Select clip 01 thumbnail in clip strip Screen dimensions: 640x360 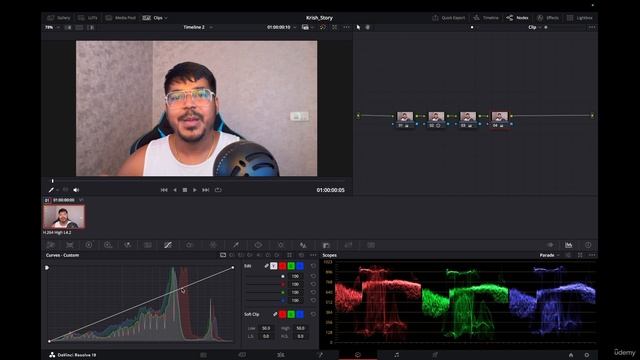click(64, 217)
